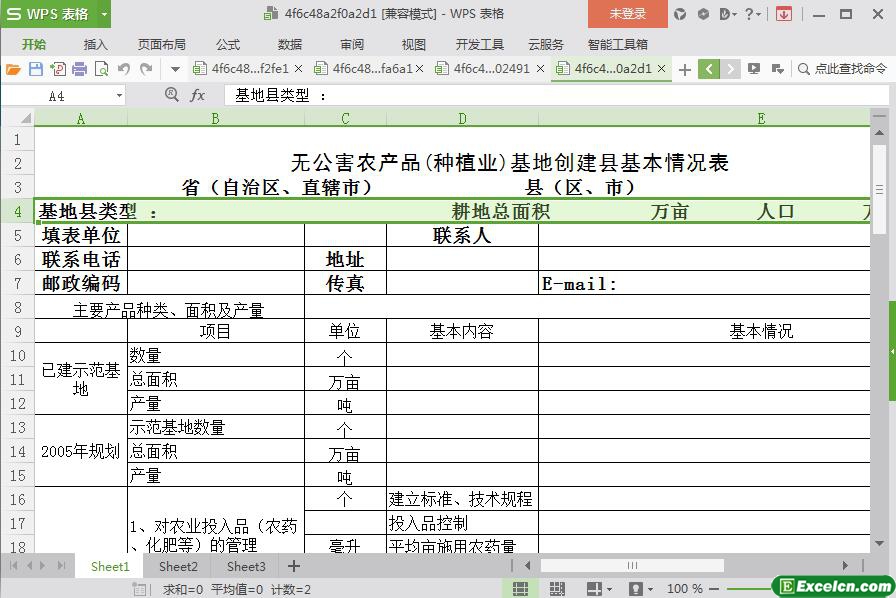Click the zoom out minus button

[x=714, y=589]
